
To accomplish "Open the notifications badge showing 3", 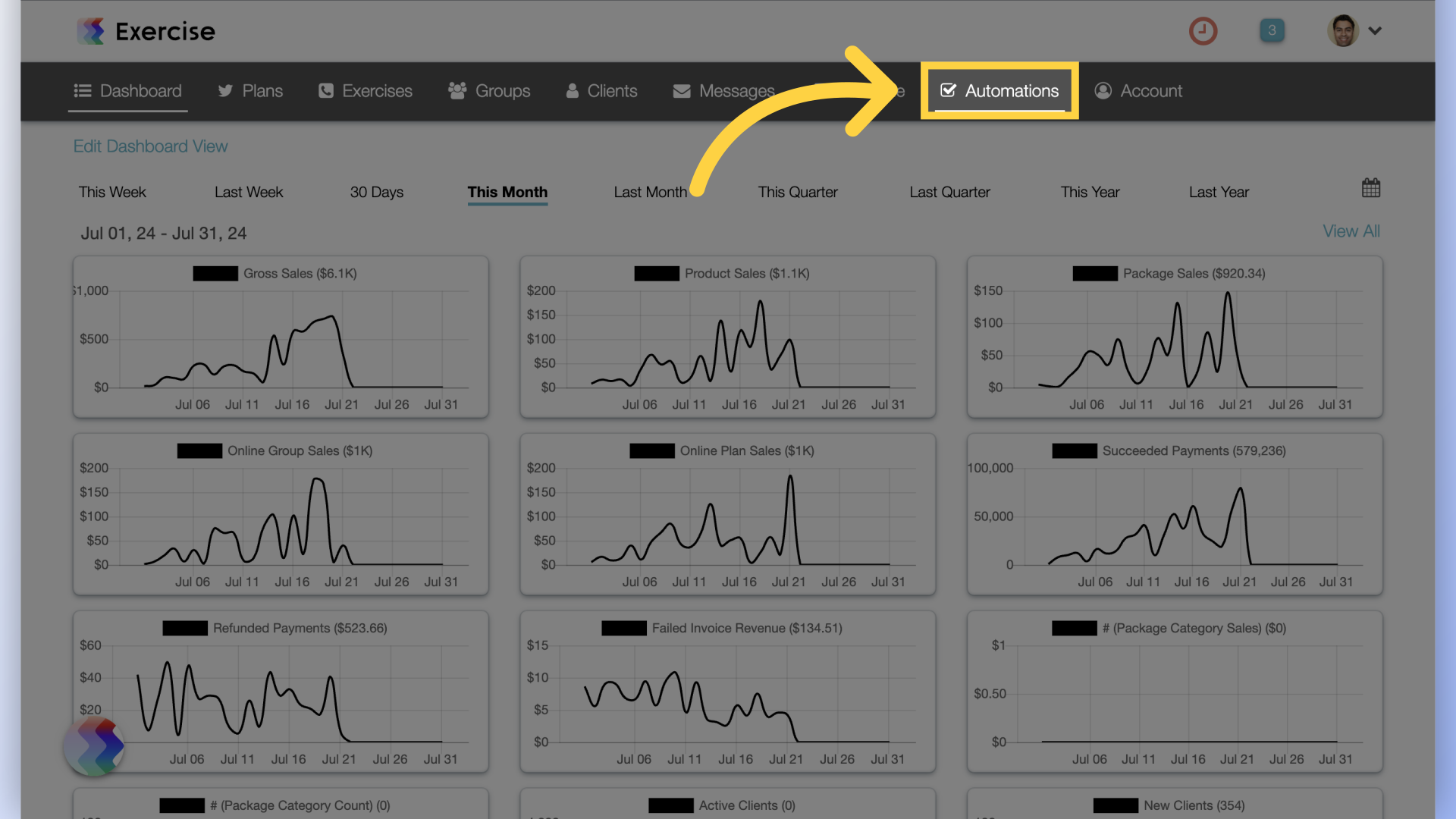I will 1272,30.
